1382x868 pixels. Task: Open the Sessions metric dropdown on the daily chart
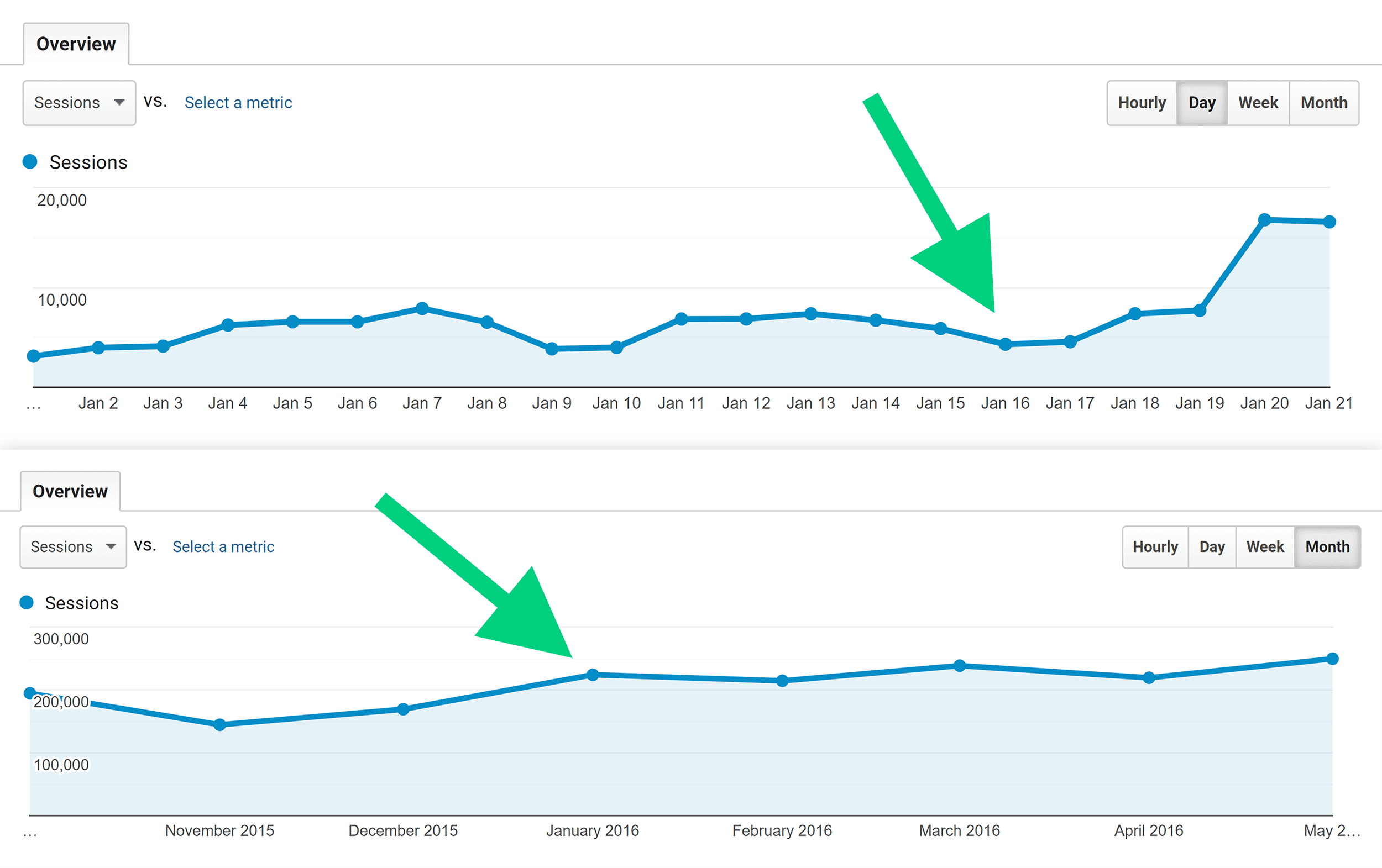(x=78, y=103)
